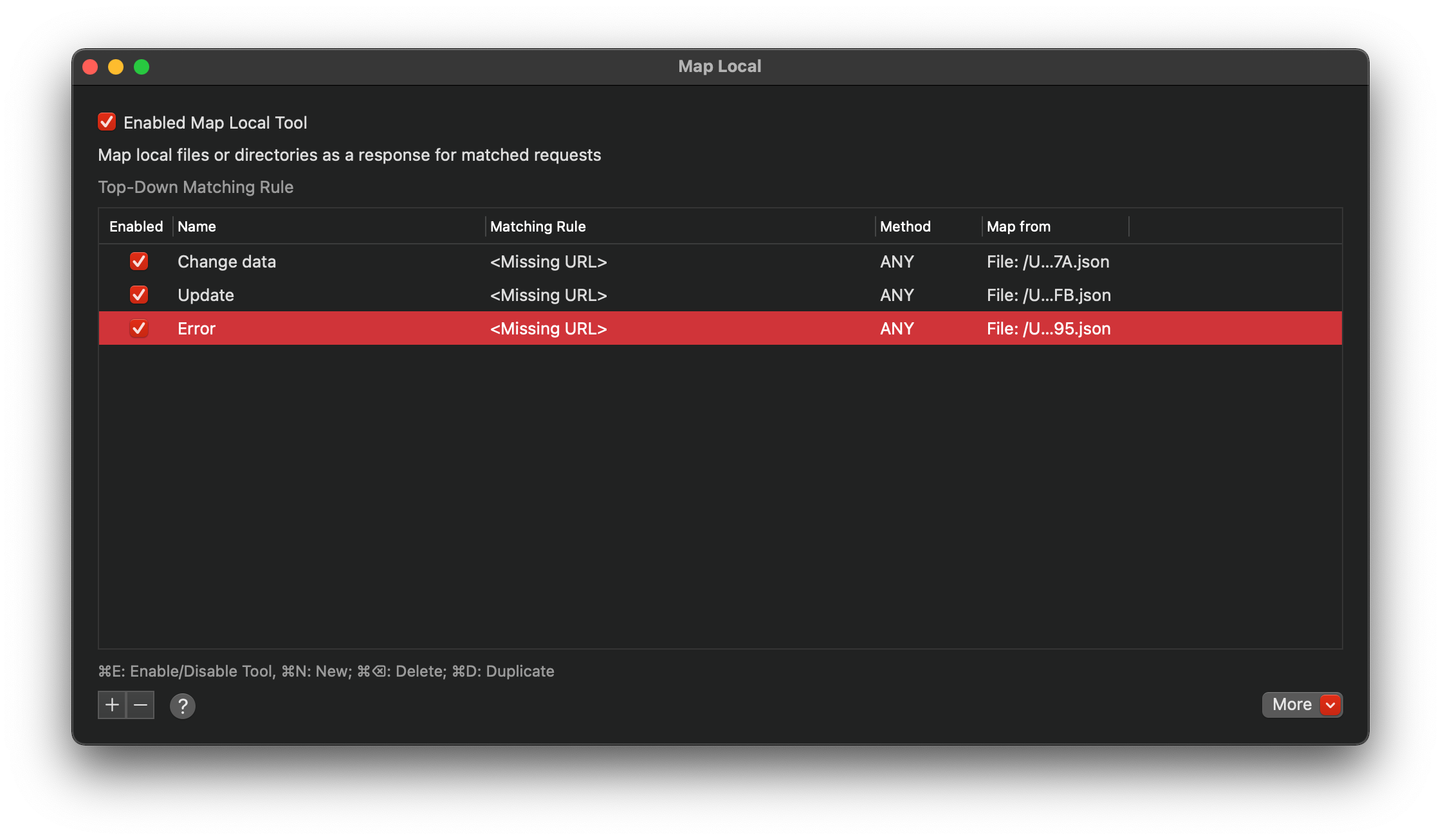
Task: Click the Matching Rule column header
Action: pos(538,226)
